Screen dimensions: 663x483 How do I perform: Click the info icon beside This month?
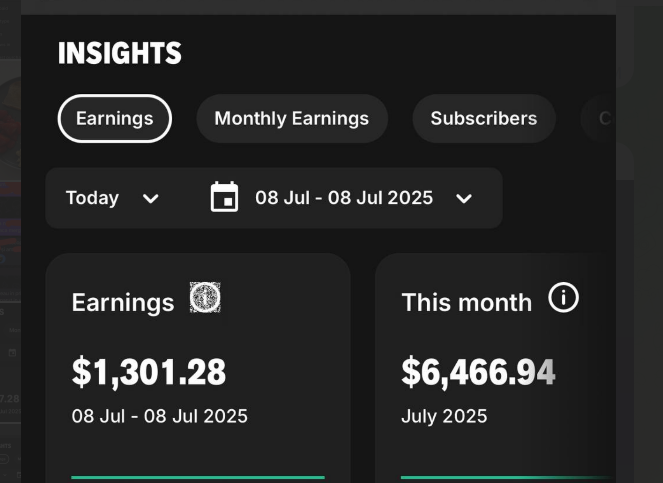point(563,298)
